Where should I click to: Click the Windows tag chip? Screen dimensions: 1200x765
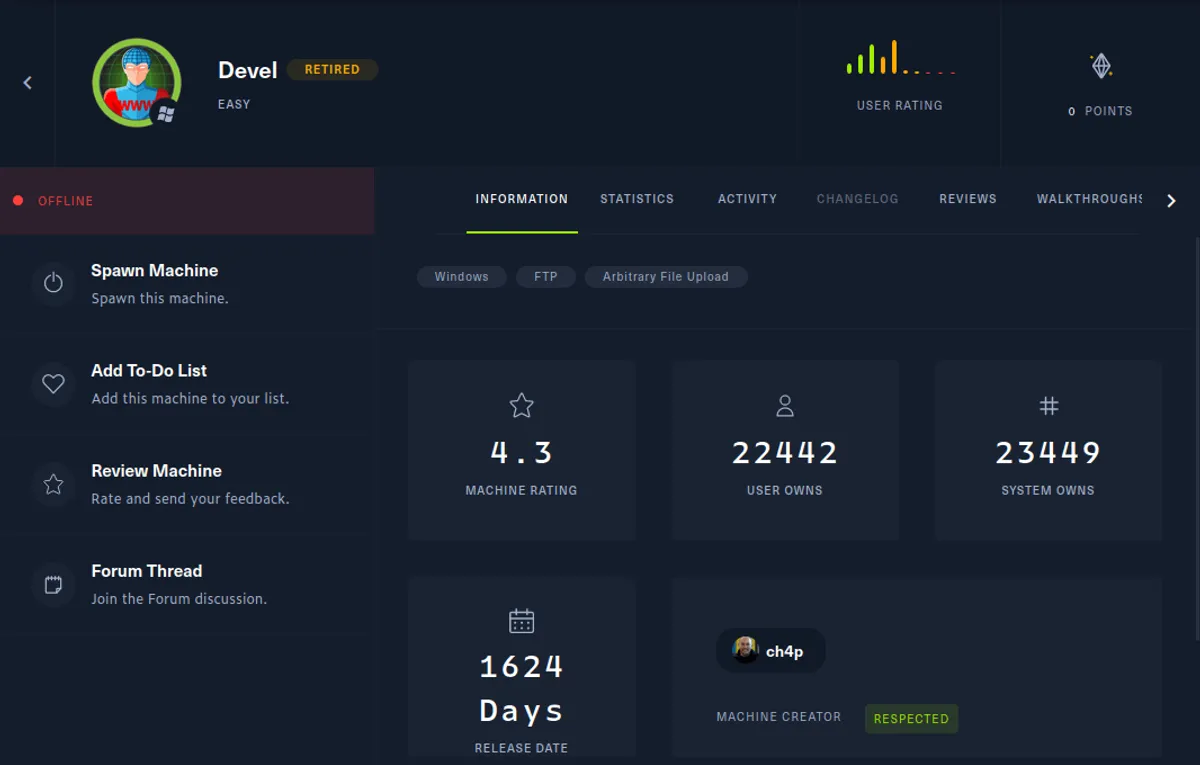461,277
